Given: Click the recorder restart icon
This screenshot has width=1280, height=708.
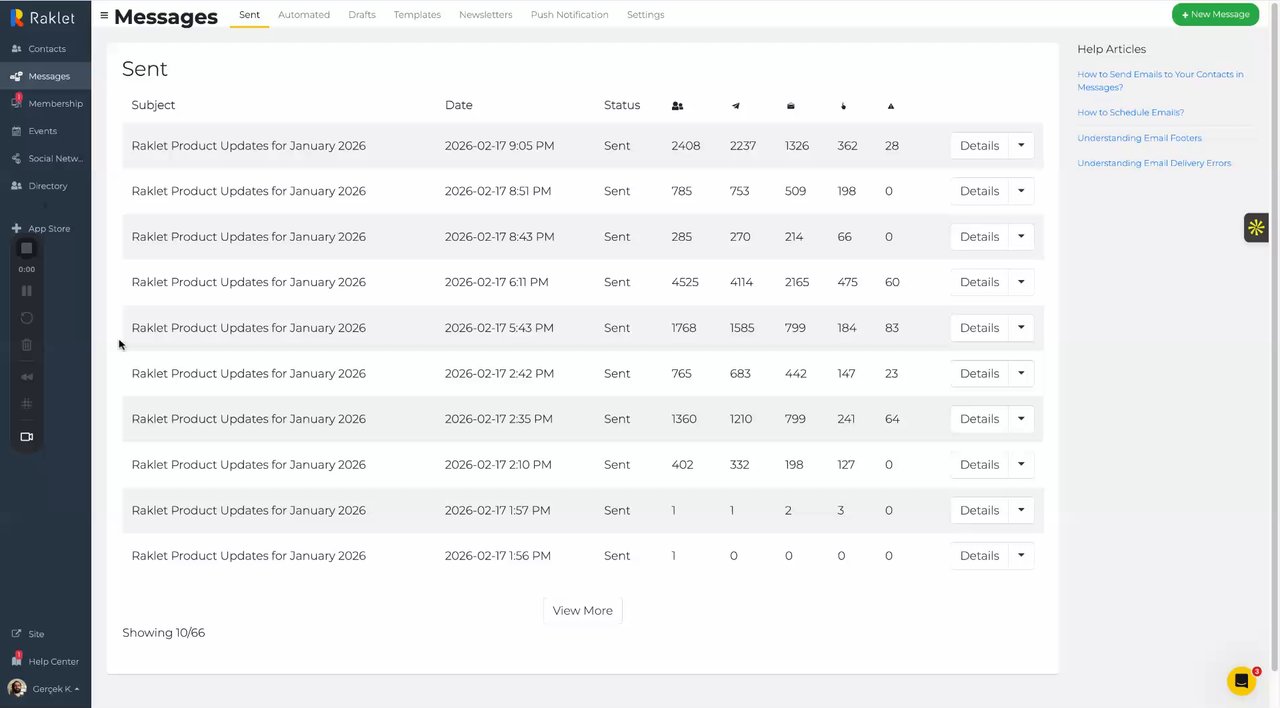Looking at the screenshot, I should click(27, 318).
